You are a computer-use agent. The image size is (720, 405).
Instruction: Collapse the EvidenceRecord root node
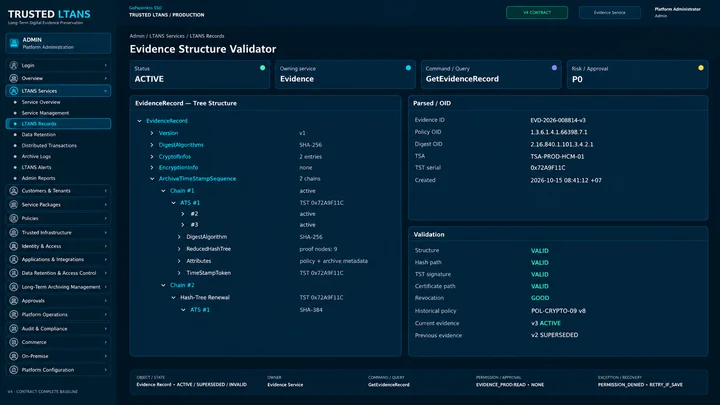point(140,121)
